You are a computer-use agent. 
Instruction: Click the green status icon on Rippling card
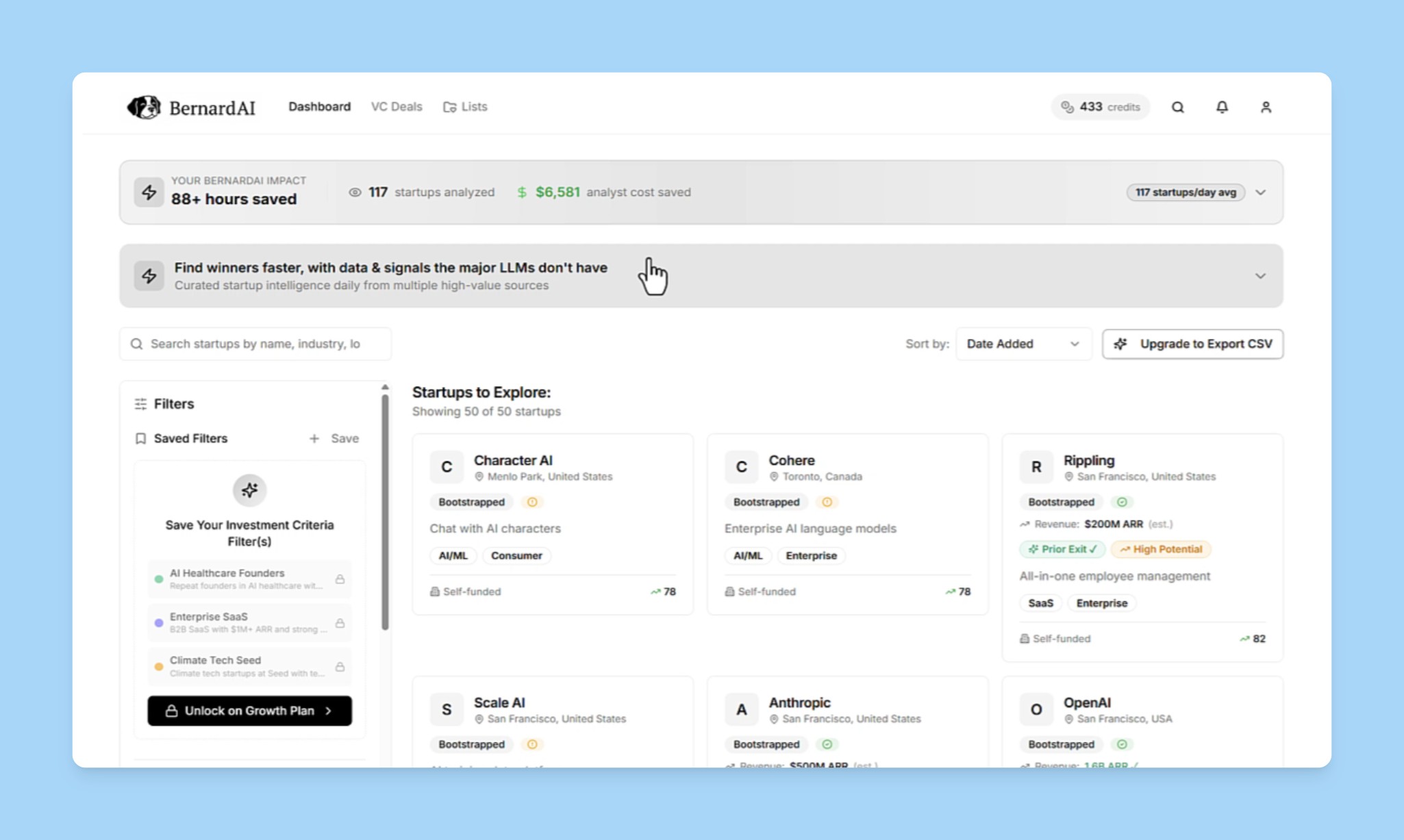(x=1122, y=502)
